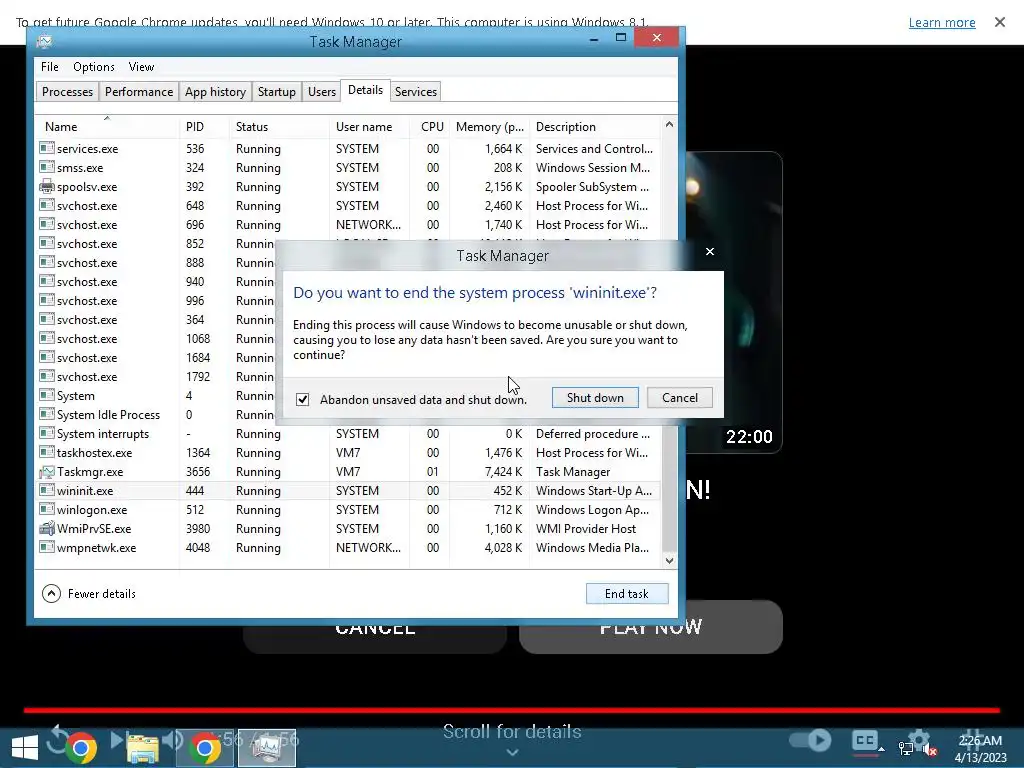This screenshot has height=768, width=1024.
Task: Select the winlogon.exe row
Action: [349, 509]
